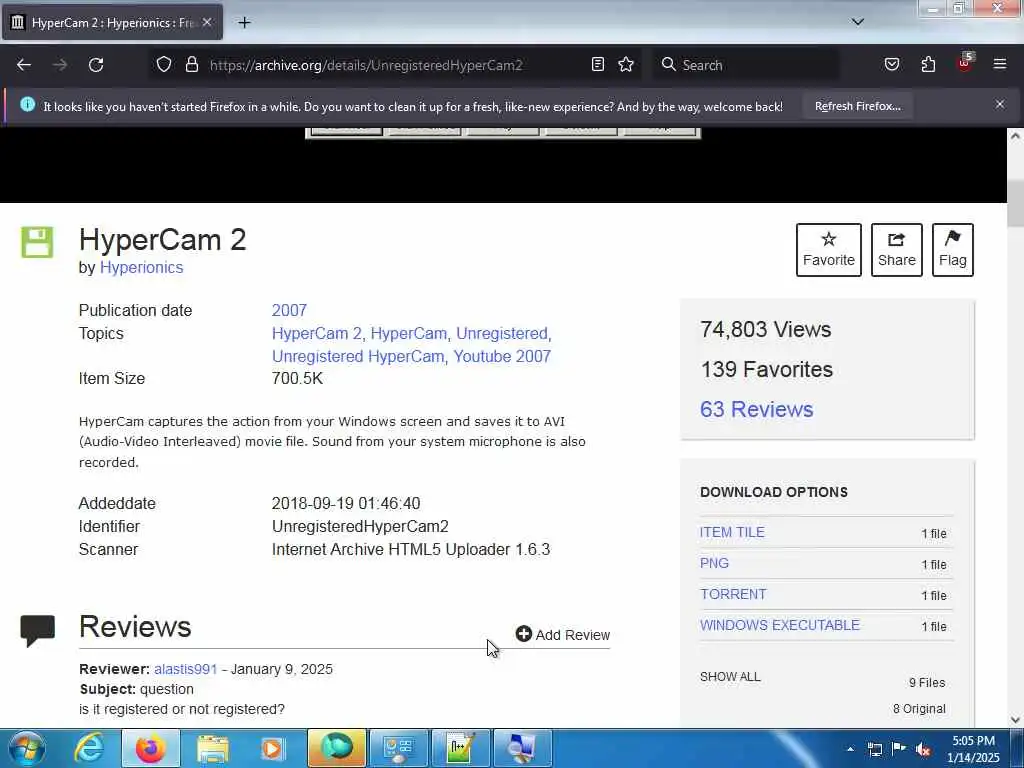Click the green floppy disk software icon
This screenshot has width=1024, height=768.
pyautogui.click(x=37, y=242)
